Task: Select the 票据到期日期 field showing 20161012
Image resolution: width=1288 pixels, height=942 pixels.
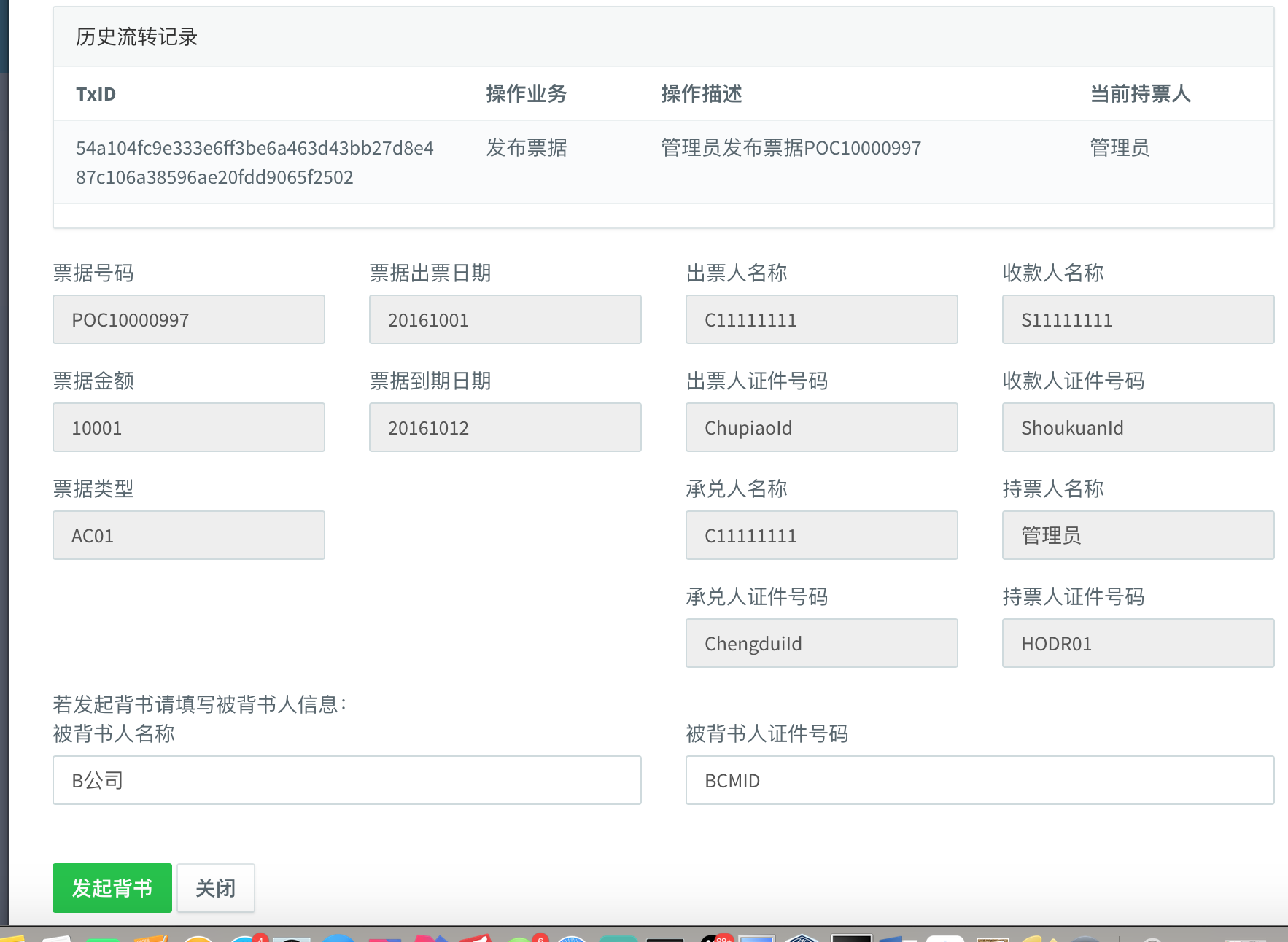Action: coord(505,427)
